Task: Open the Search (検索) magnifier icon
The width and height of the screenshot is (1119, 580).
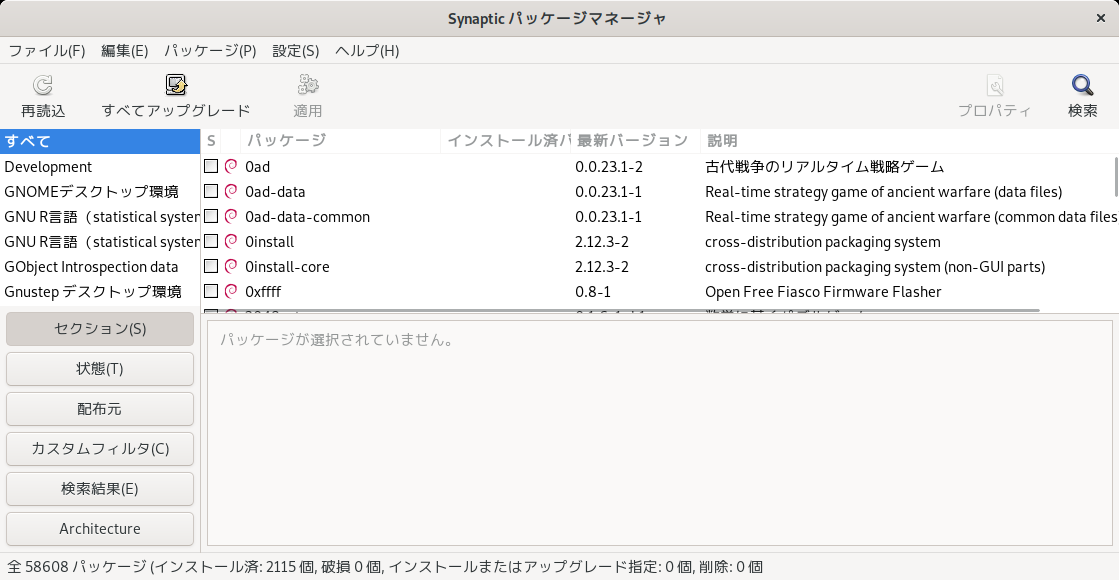Action: click(1083, 86)
